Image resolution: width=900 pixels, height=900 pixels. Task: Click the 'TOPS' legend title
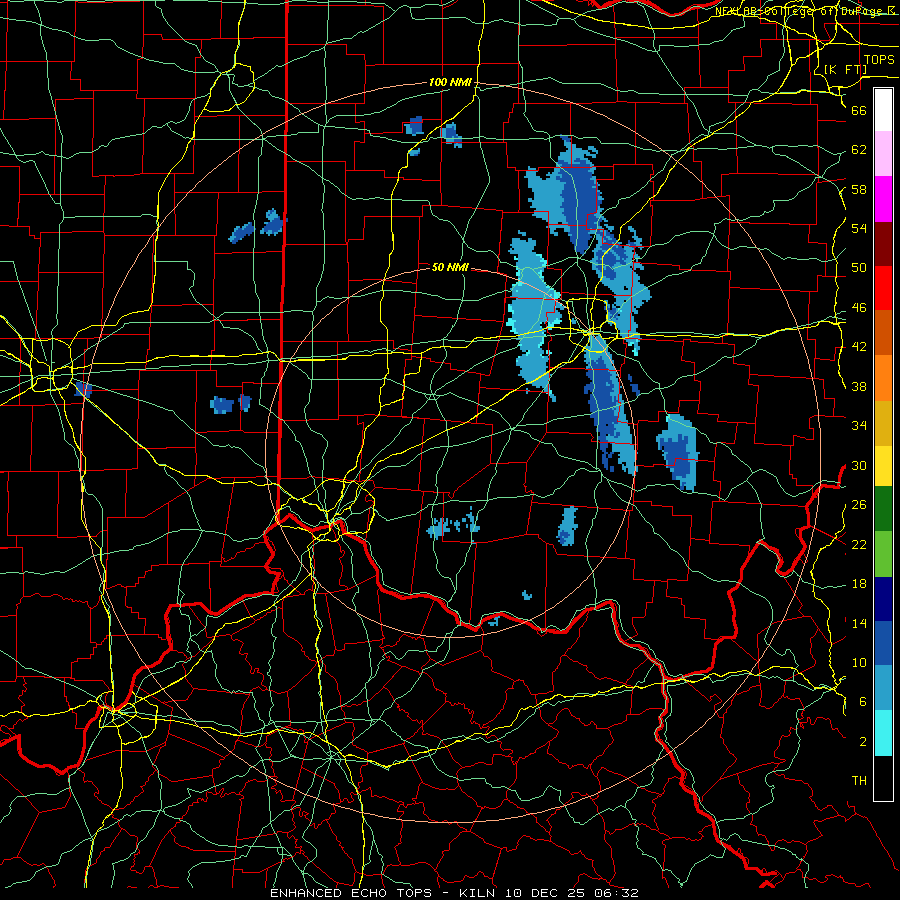point(879,60)
